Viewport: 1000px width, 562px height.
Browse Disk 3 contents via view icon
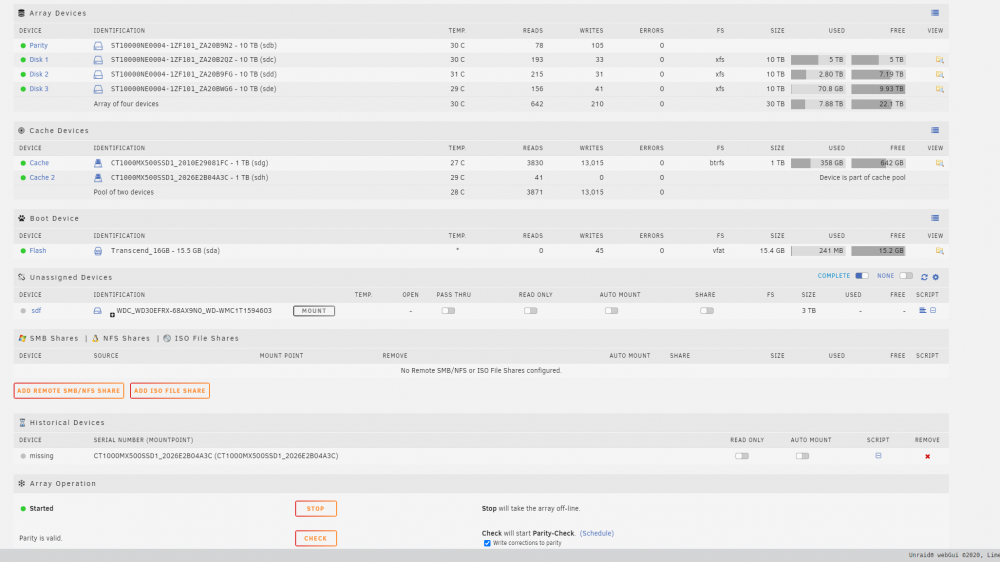939,89
